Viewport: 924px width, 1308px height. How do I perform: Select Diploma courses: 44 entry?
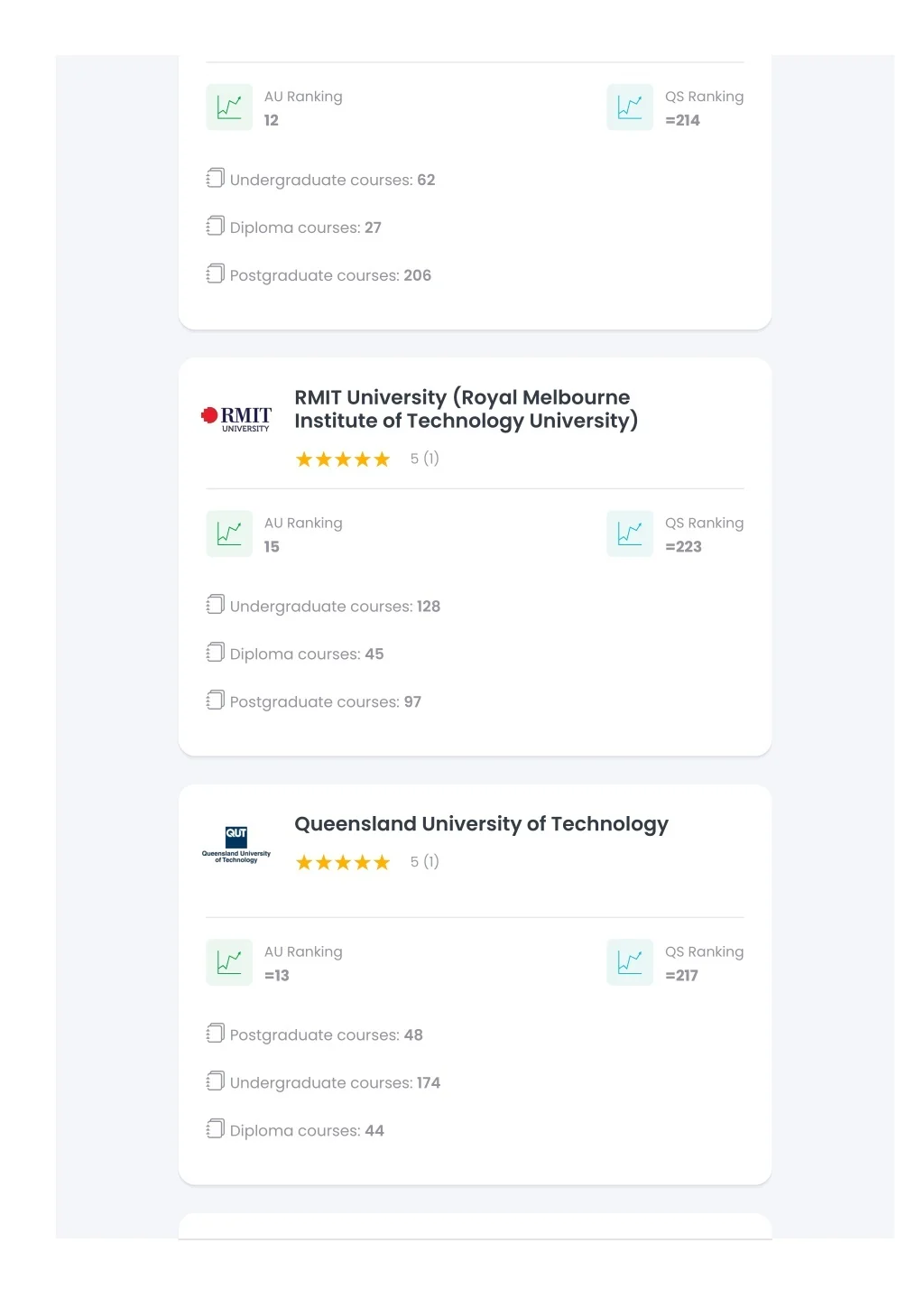[295, 1130]
